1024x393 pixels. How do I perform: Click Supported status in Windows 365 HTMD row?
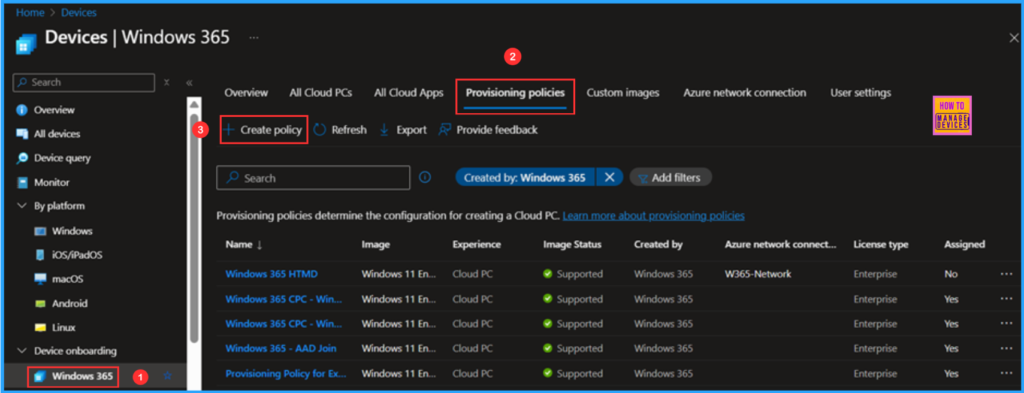point(573,274)
